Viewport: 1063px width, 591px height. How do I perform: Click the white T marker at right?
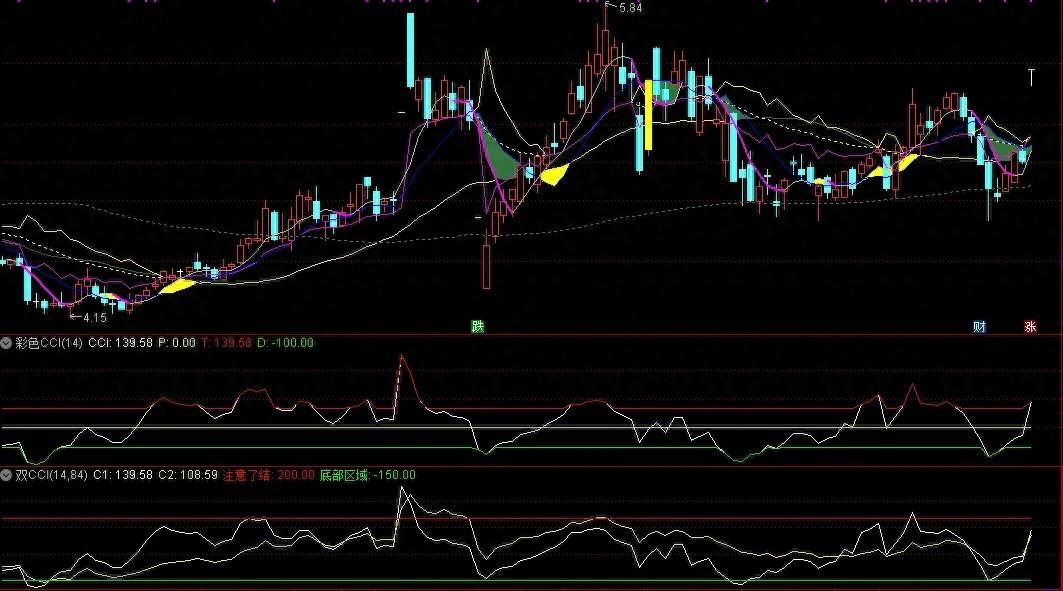coord(1031,76)
